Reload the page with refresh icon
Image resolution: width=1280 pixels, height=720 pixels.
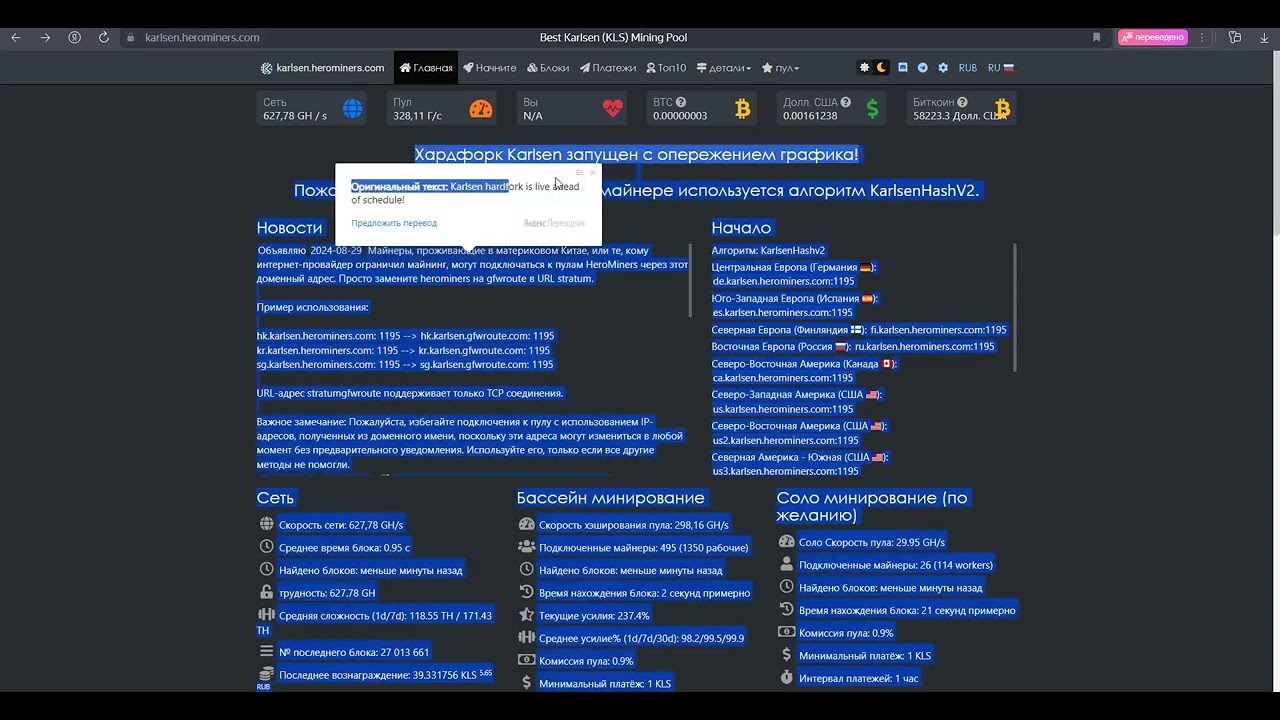pyautogui.click(x=104, y=38)
